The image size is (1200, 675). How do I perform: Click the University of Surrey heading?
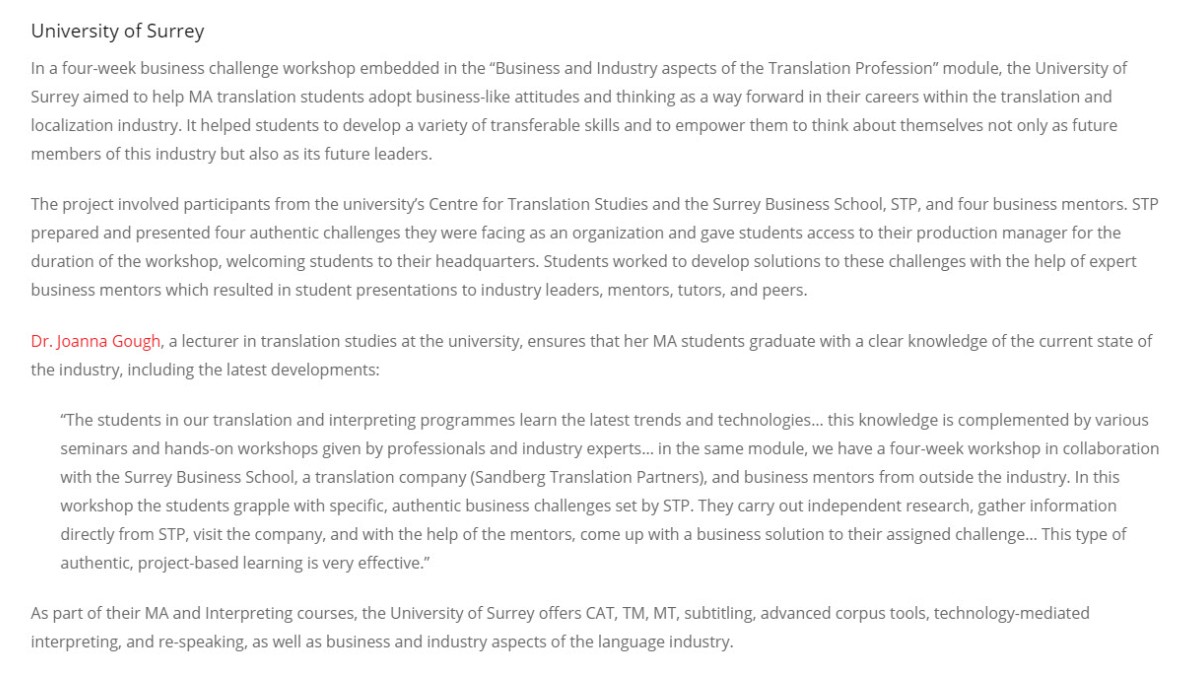coord(117,31)
